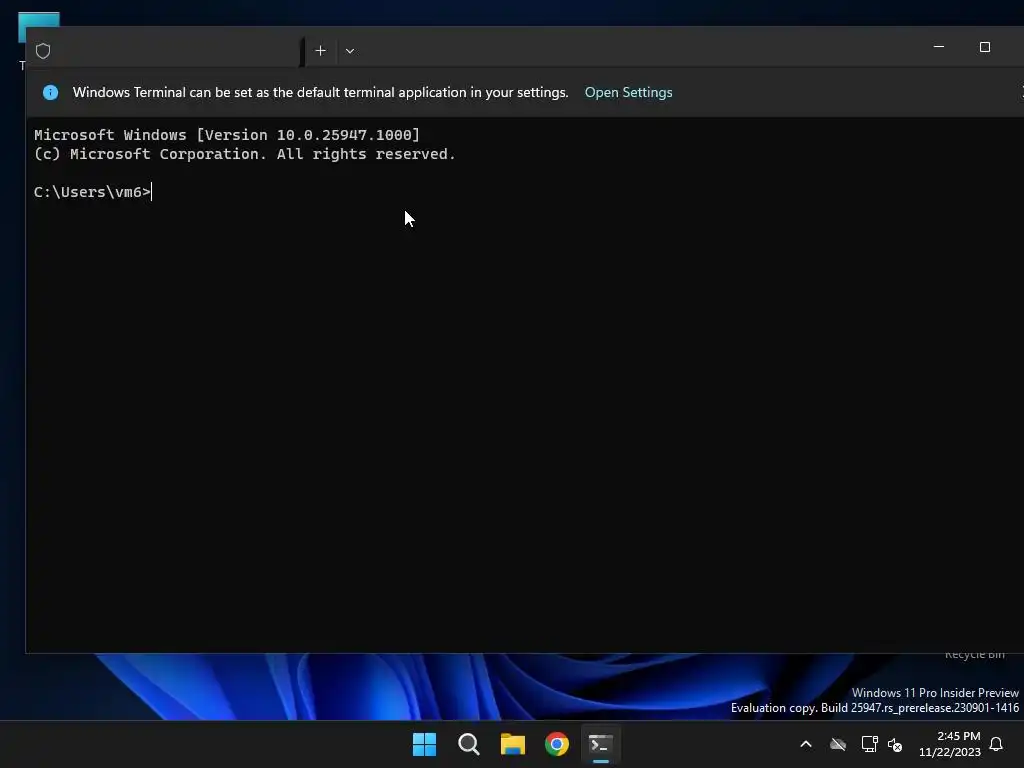Click the Microsoft Windows version text line
Screen dimensions: 1024x768
[x=227, y=135]
